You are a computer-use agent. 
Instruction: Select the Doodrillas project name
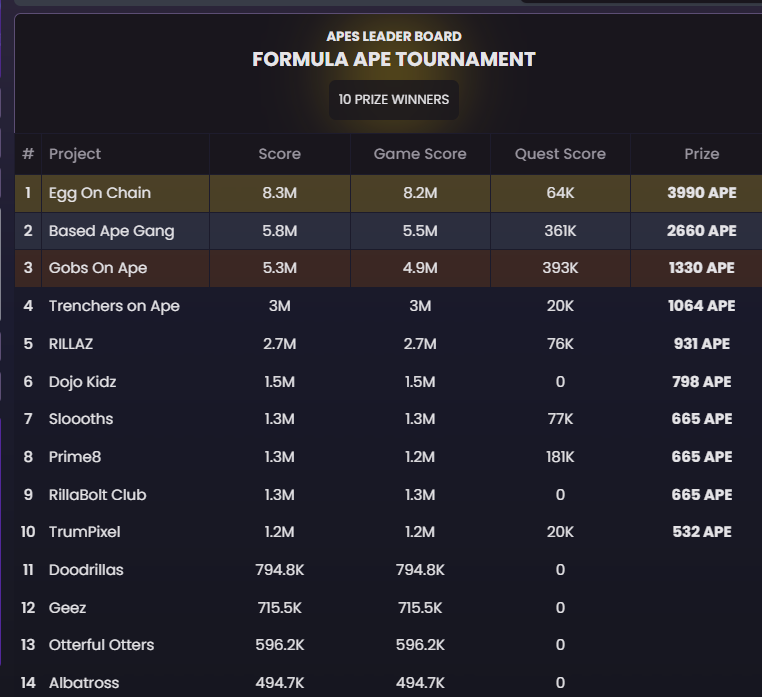[x=86, y=570]
